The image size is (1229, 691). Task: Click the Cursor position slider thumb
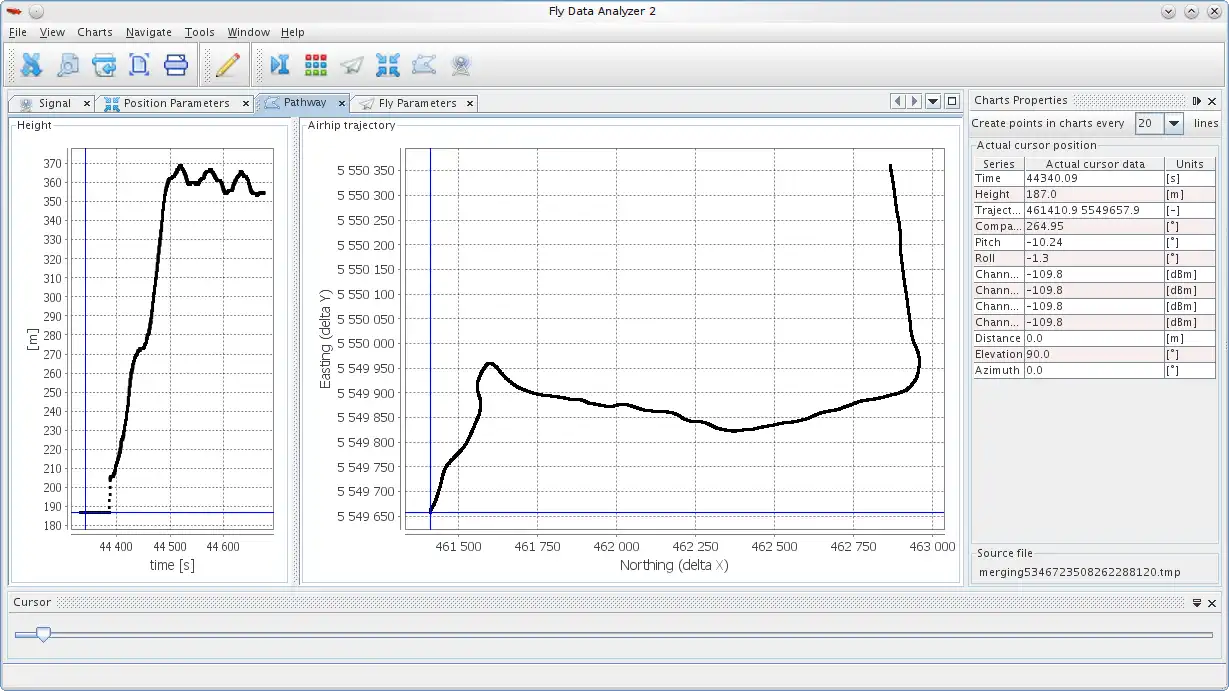[x=43, y=634]
